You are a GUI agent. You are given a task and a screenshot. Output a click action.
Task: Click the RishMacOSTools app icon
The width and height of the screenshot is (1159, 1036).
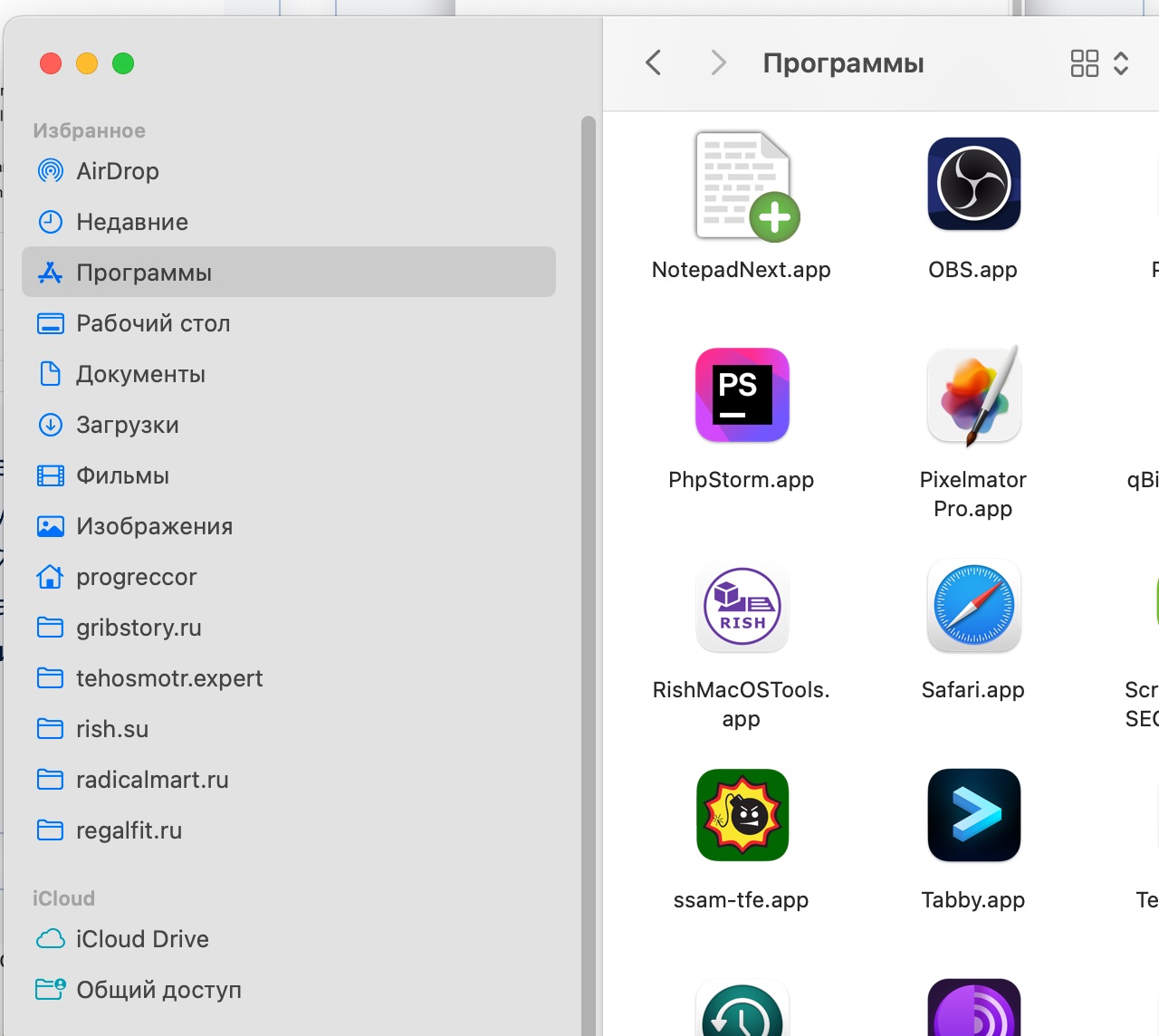coord(742,606)
